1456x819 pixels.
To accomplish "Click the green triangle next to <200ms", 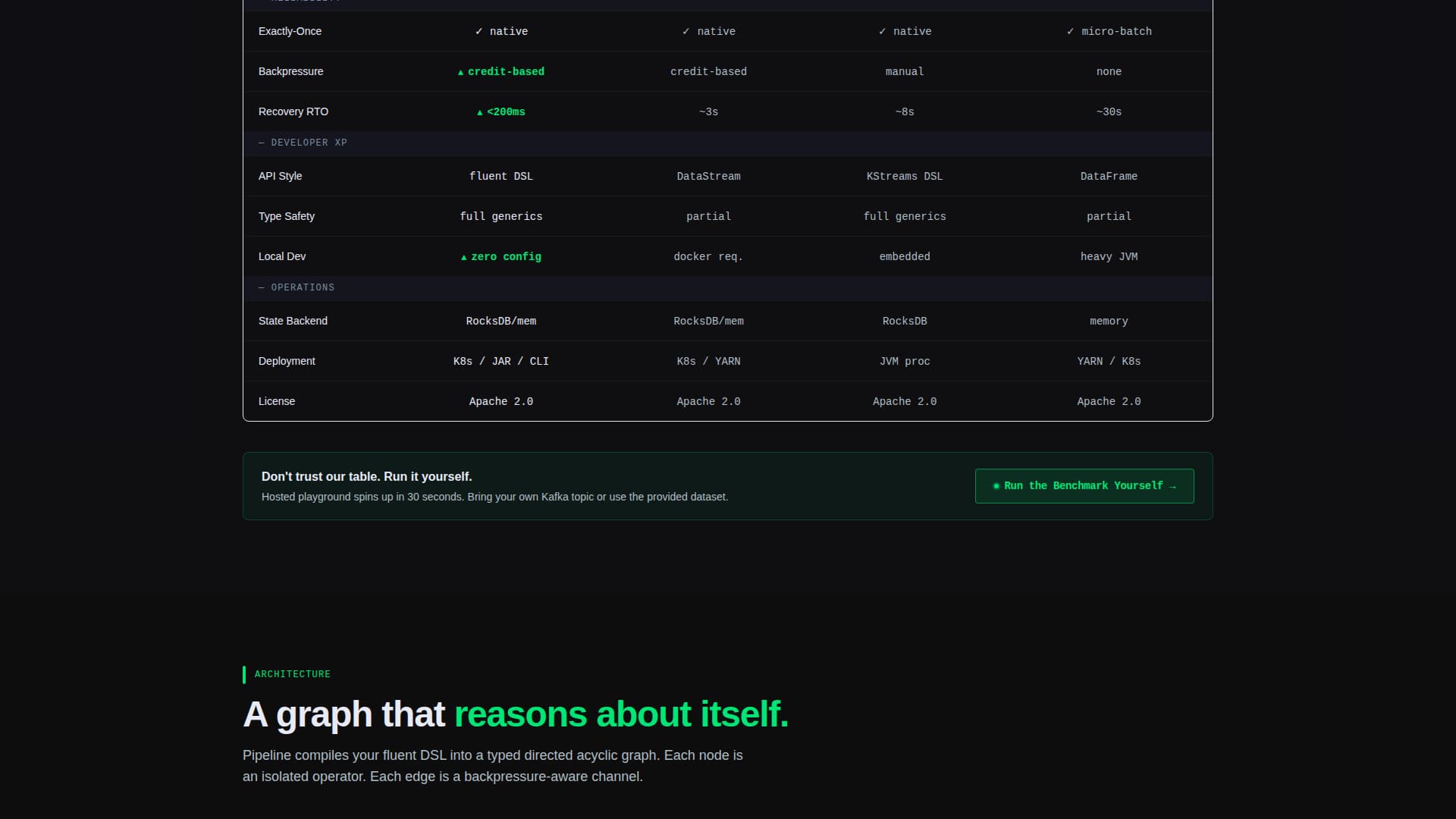I will [x=479, y=112].
